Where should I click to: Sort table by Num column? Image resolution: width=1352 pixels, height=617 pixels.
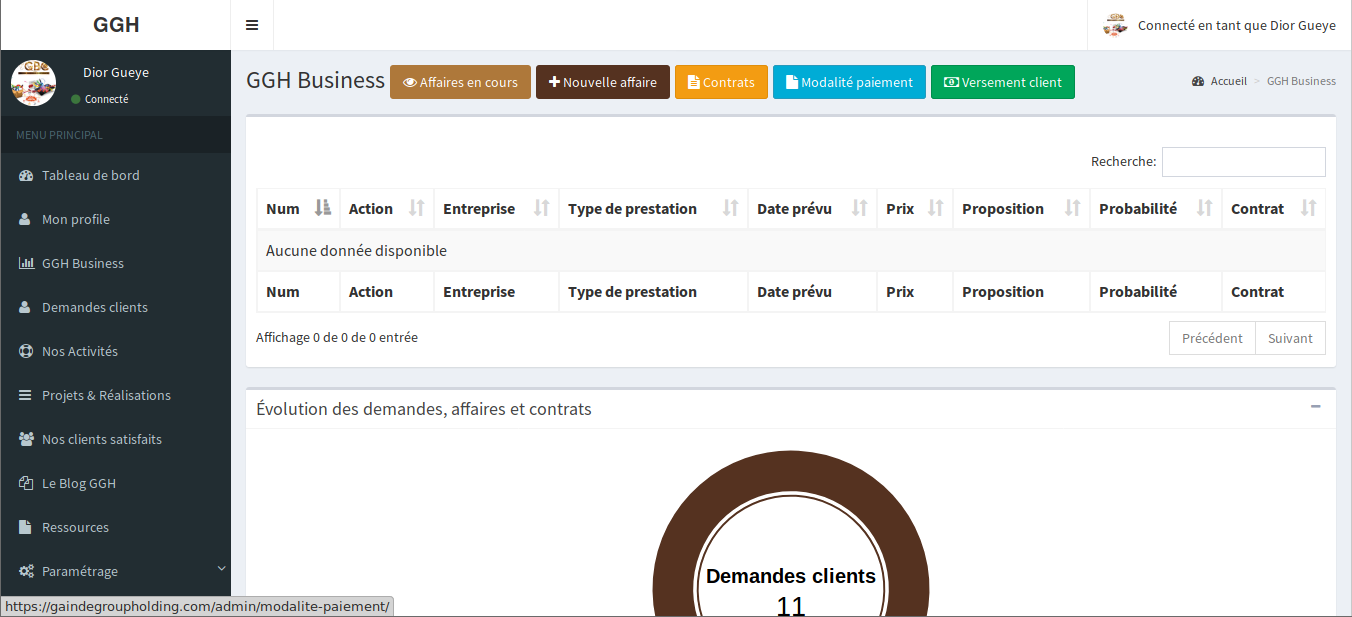(298, 208)
